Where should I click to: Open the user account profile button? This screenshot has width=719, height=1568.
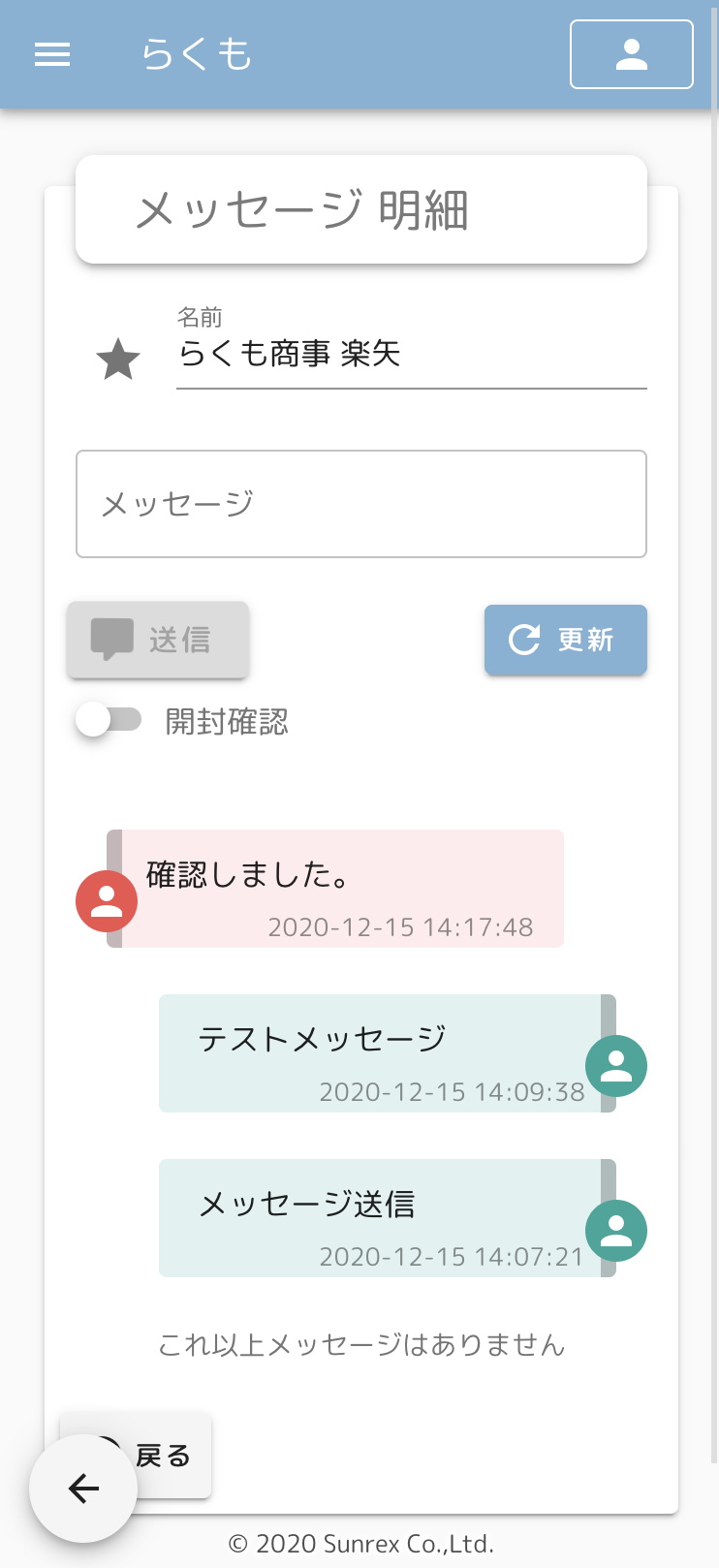pyautogui.click(x=632, y=54)
